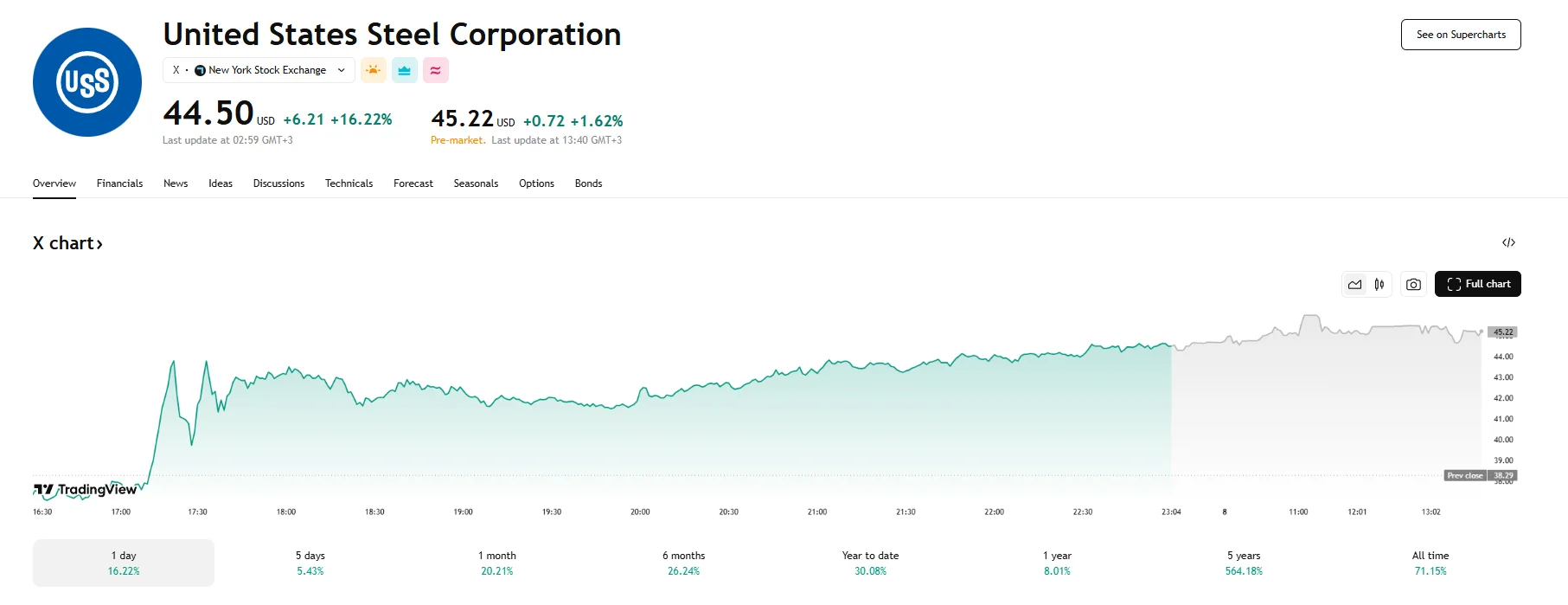Click the pink approximately-equal badge icon

(x=436, y=70)
